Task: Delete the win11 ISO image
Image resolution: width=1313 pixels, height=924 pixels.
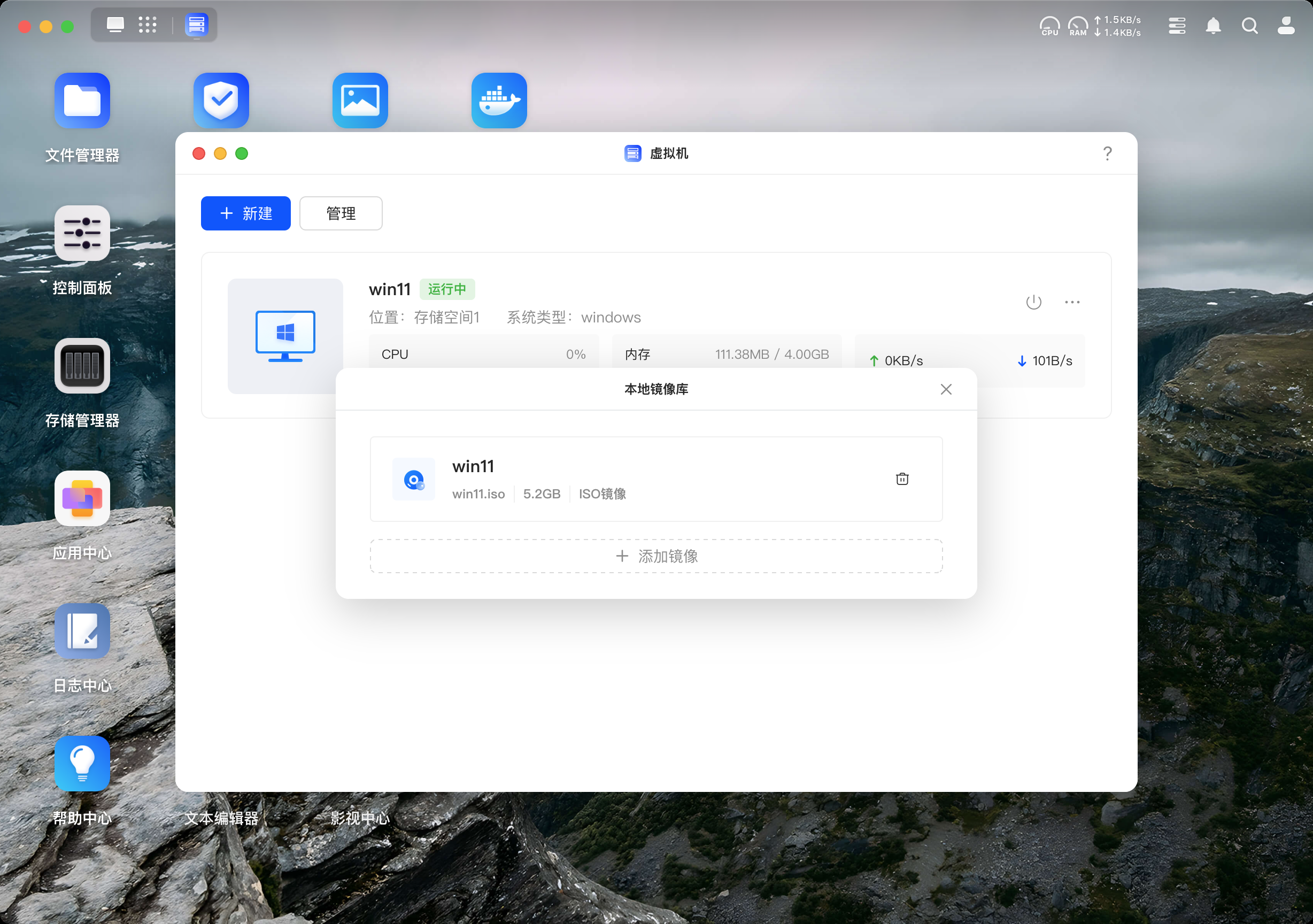Action: pyautogui.click(x=902, y=479)
